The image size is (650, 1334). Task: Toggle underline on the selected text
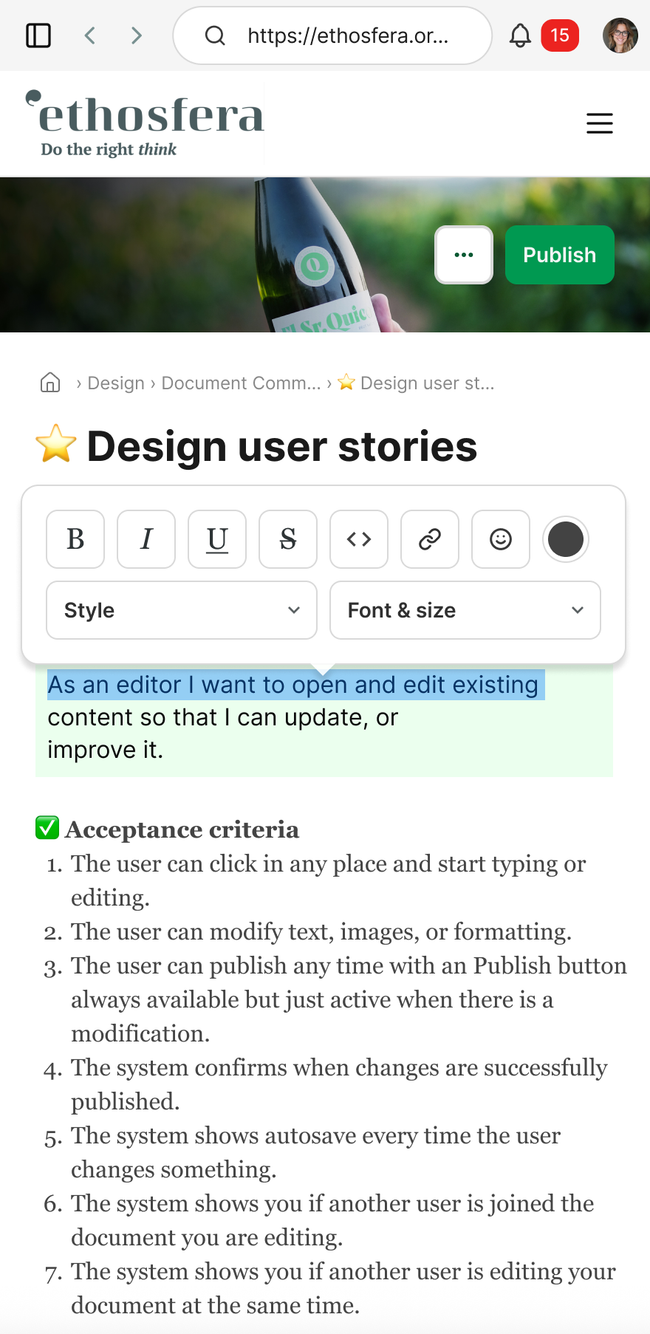coord(217,539)
